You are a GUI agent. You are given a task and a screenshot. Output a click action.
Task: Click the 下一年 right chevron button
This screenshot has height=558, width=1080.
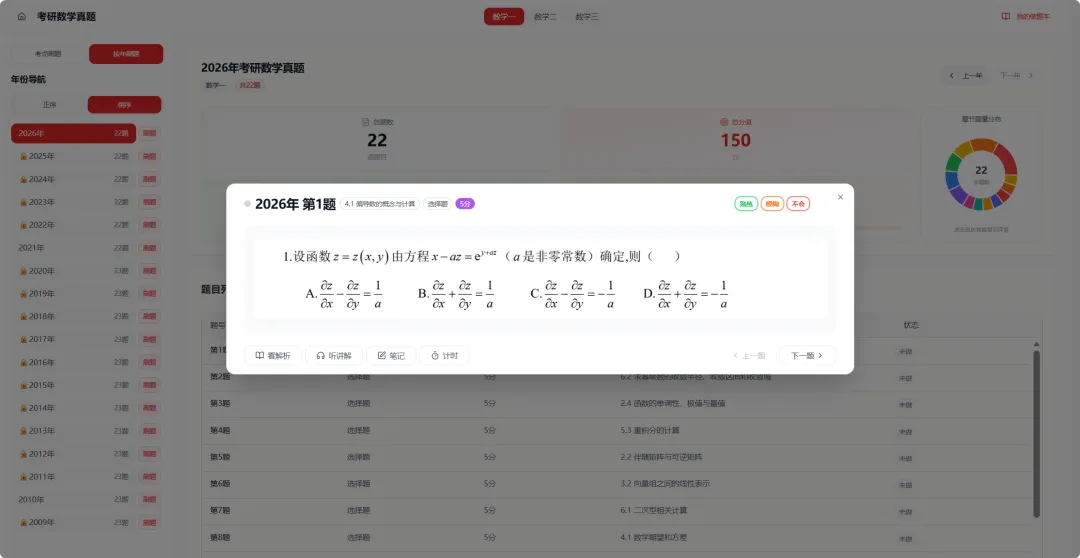coord(1017,76)
